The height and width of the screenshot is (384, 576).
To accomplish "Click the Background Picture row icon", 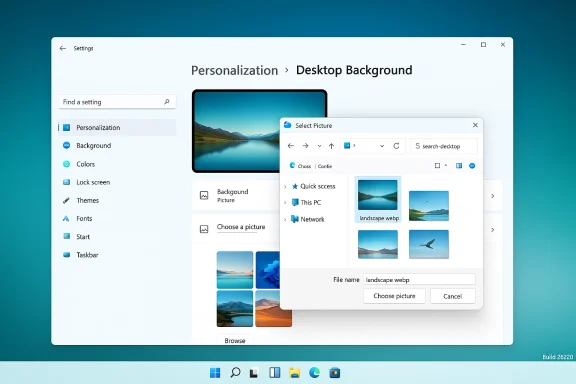I will (x=204, y=195).
